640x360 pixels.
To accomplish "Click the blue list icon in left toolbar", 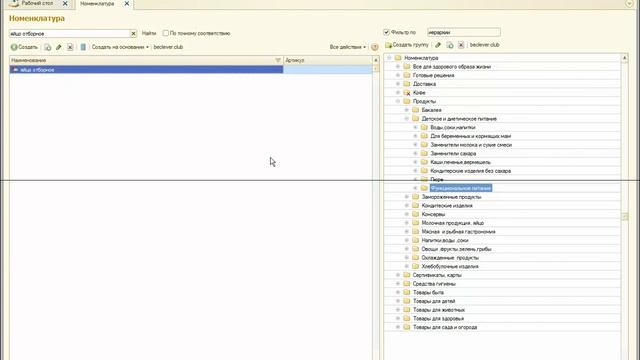I will 83,47.
